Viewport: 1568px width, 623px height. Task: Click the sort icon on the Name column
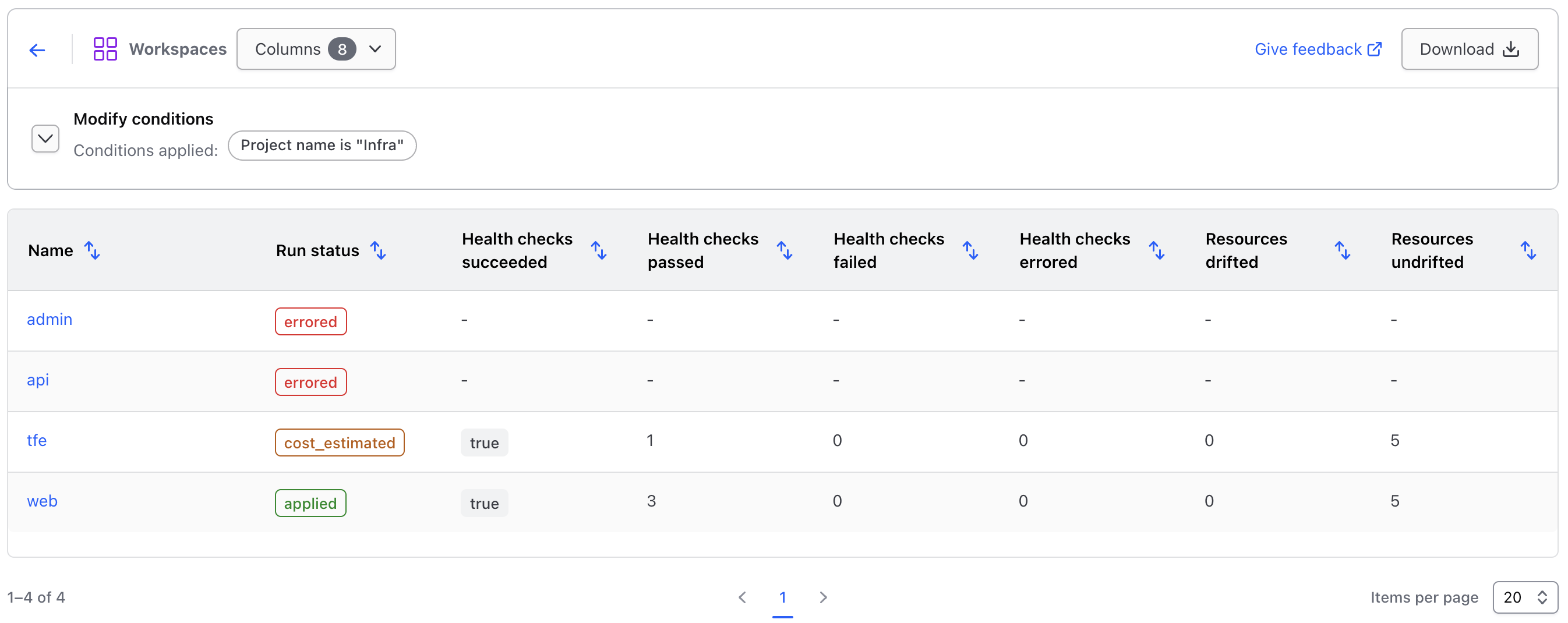pyautogui.click(x=93, y=250)
